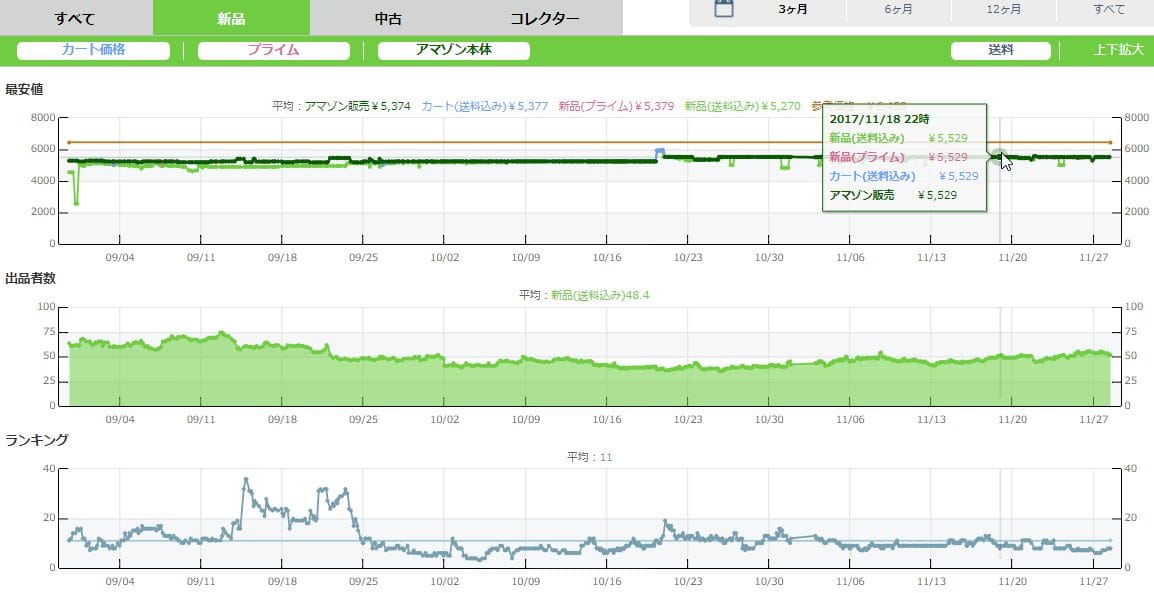The height and width of the screenshot is (593, 1154).
Task: Show the すべて period next to 12ヶ月
Action: pyautogui.click(x=1108, y=9)
